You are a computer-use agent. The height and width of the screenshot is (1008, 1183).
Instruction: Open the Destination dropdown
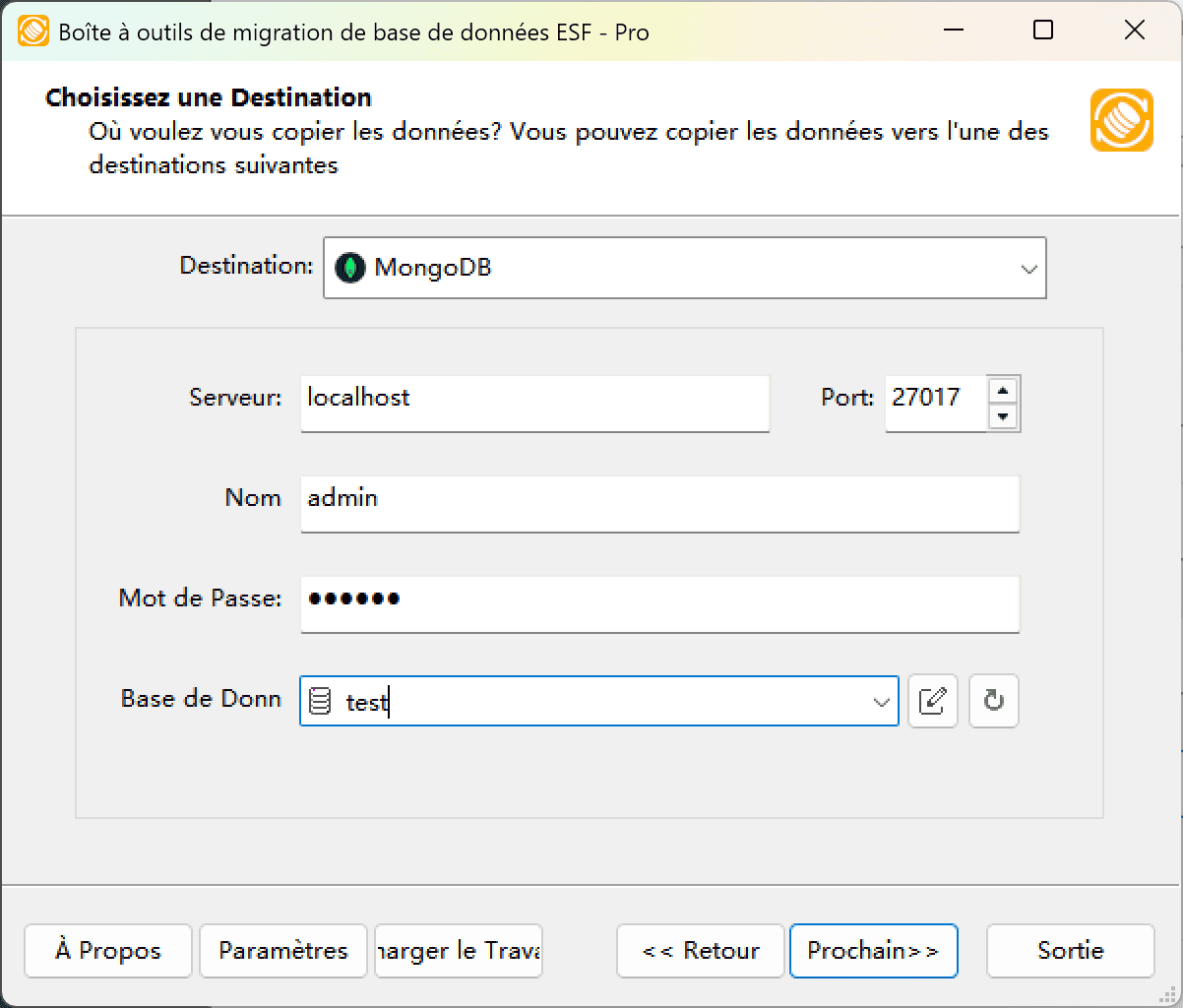1028,267
